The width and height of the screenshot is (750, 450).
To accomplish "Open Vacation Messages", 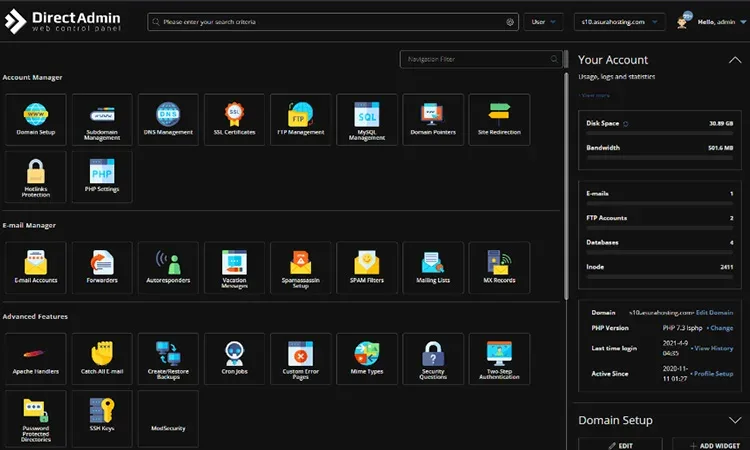I will (x=234, y=267).
